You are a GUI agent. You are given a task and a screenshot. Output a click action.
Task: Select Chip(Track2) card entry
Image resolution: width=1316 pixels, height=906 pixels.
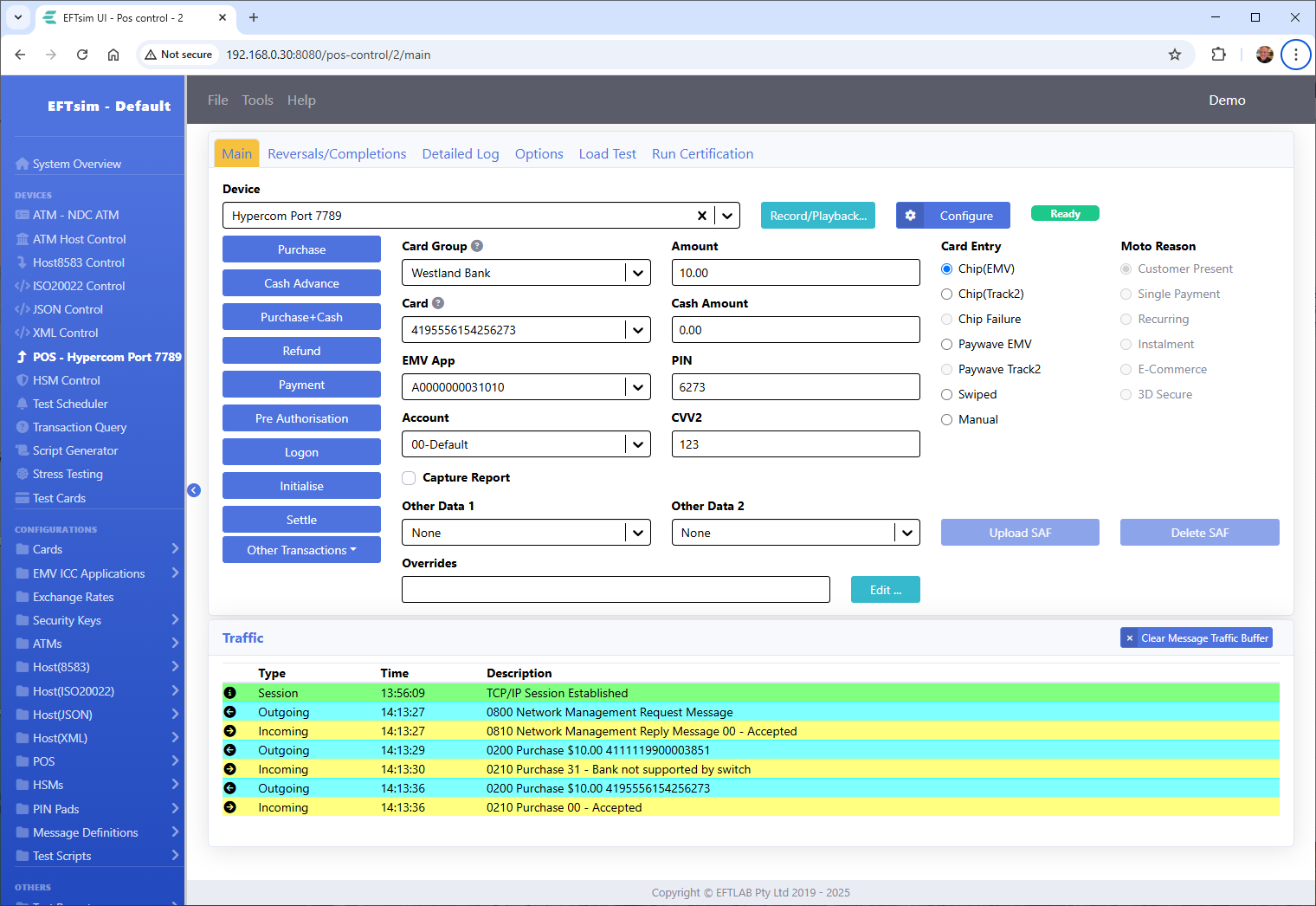tap(946, 294)
